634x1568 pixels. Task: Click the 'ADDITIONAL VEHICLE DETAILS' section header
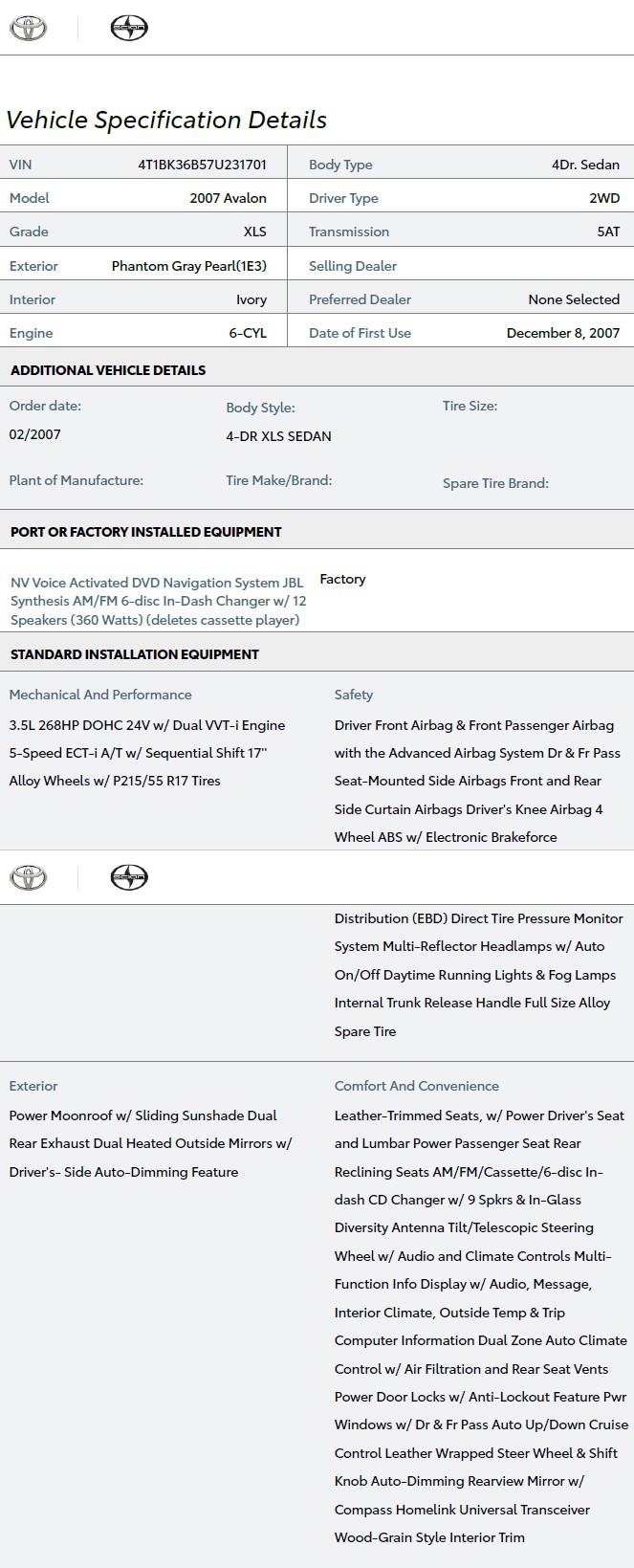click(x=108, y=370)
